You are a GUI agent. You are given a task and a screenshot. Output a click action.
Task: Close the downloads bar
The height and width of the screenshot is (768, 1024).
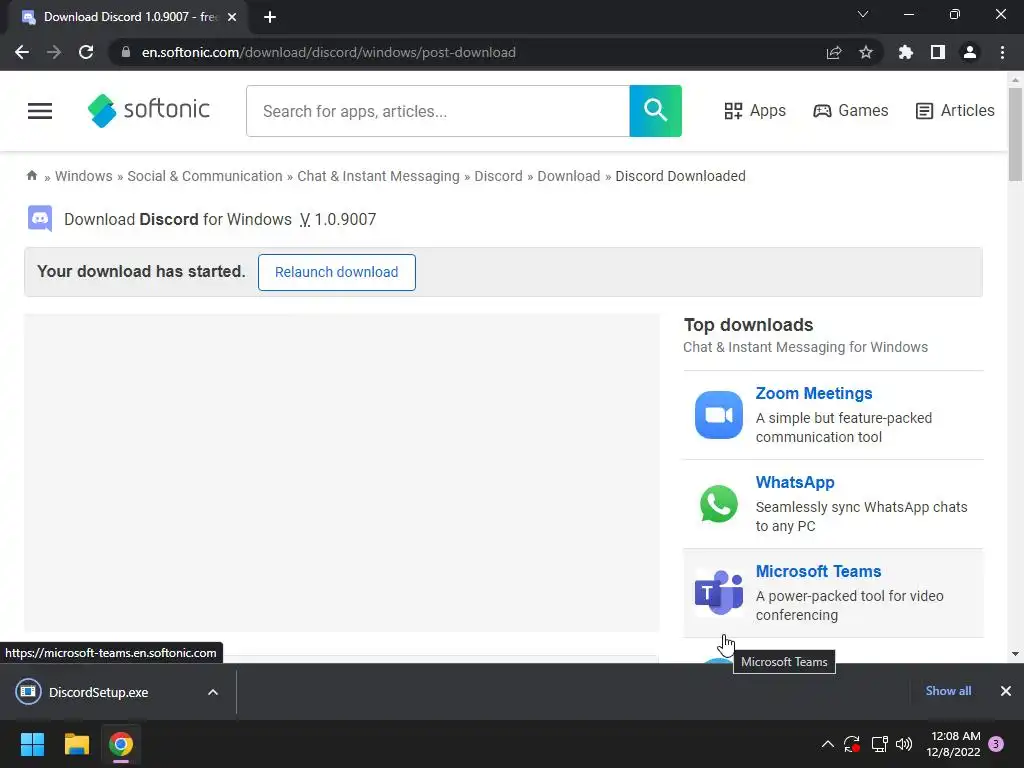tap(1006, 691)
